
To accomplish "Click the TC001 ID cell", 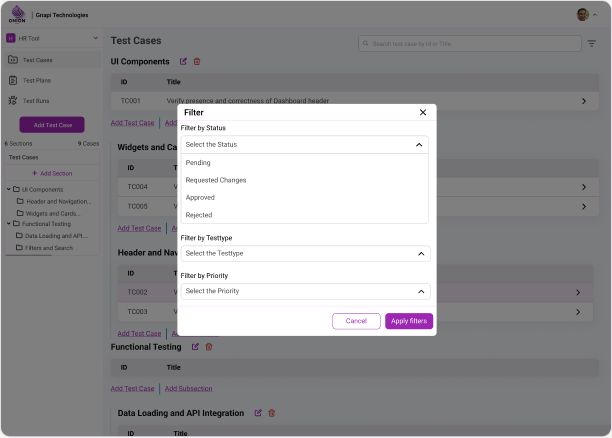I will click(x=130, y=101).
